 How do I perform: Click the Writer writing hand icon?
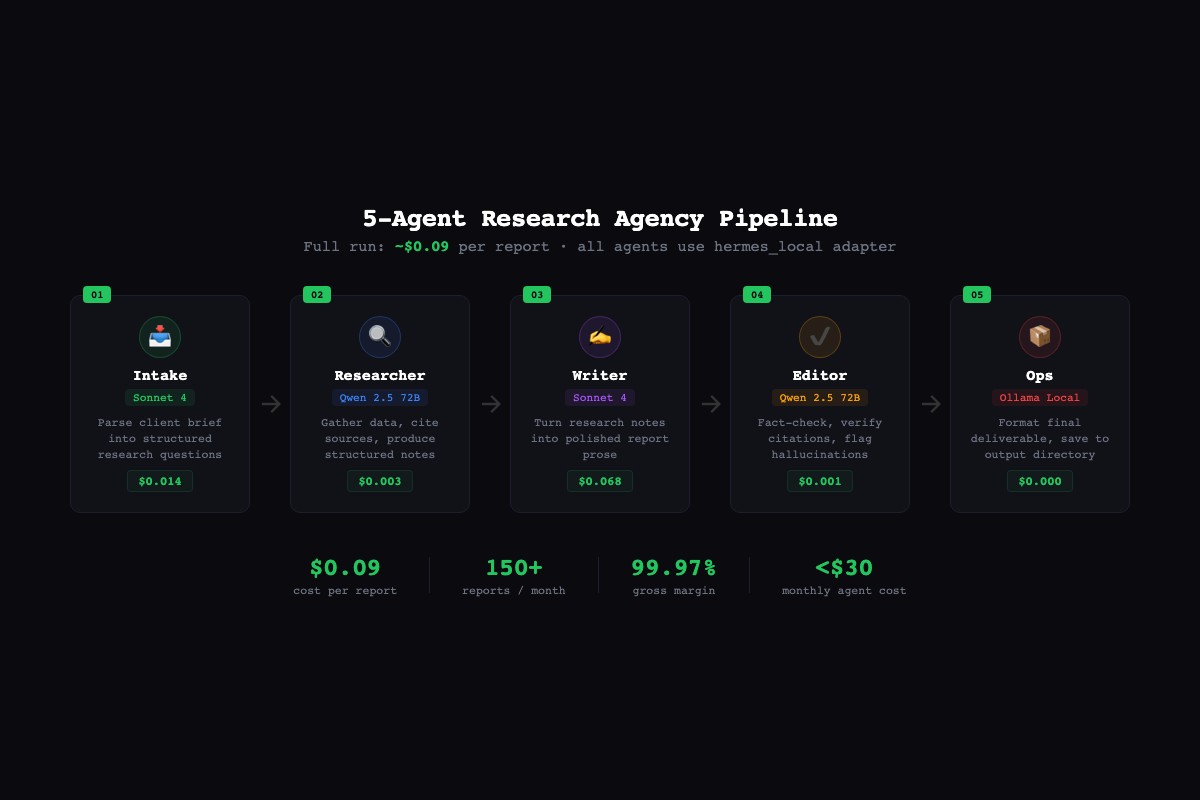[x=600, y=337]
